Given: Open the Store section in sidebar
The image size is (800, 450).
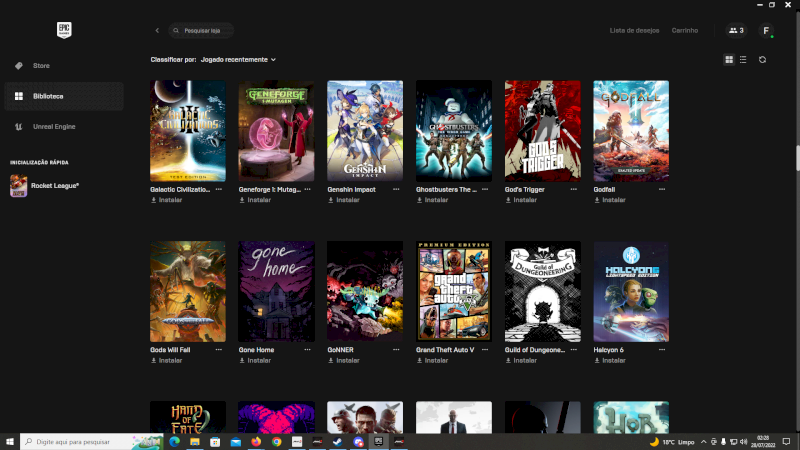Looking at the screenshot, I should coord(41,66).
